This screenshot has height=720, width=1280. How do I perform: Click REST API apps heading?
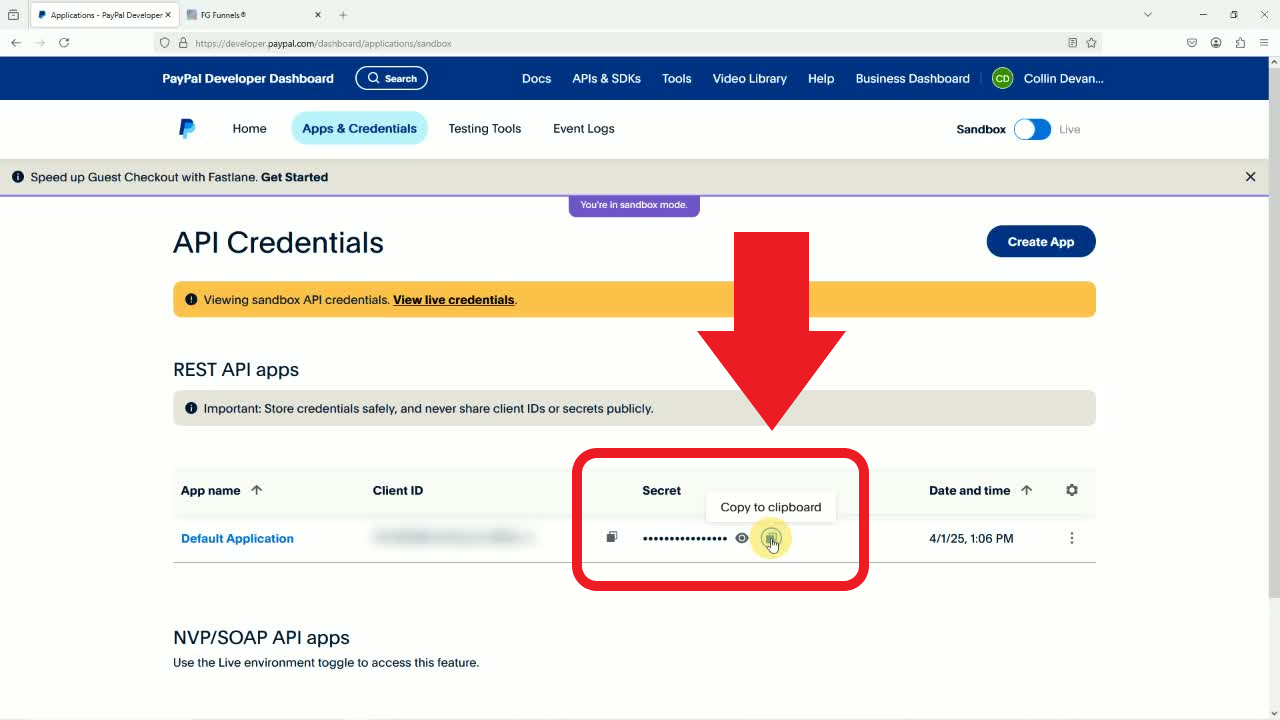[236, 369]
